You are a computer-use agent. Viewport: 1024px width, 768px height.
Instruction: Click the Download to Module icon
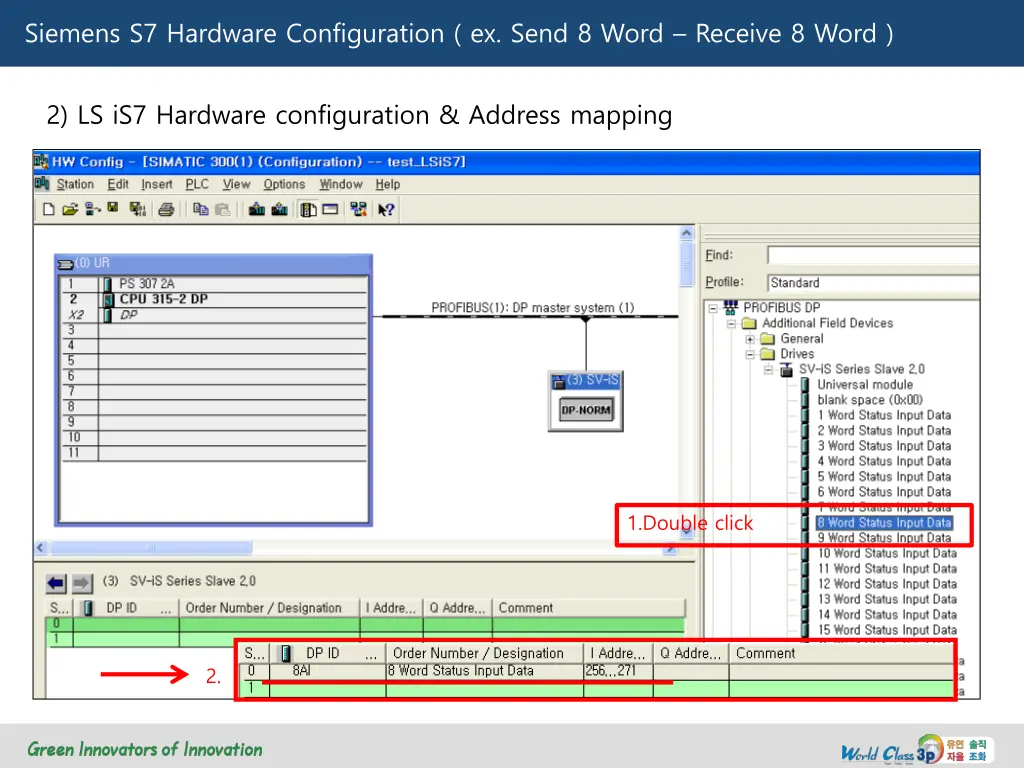257,210
